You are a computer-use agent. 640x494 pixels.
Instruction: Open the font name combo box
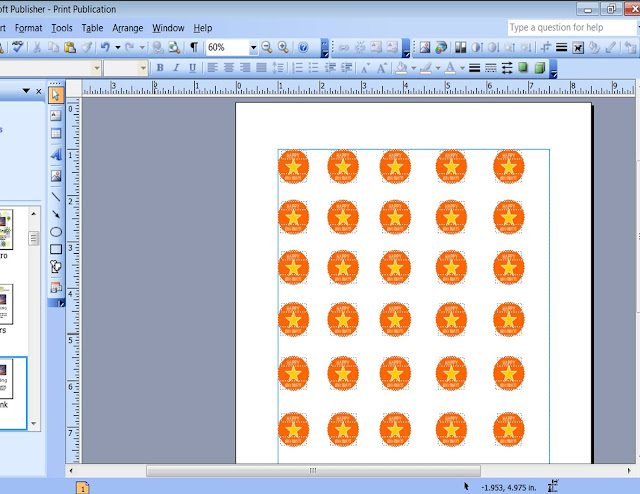[50, 68]
